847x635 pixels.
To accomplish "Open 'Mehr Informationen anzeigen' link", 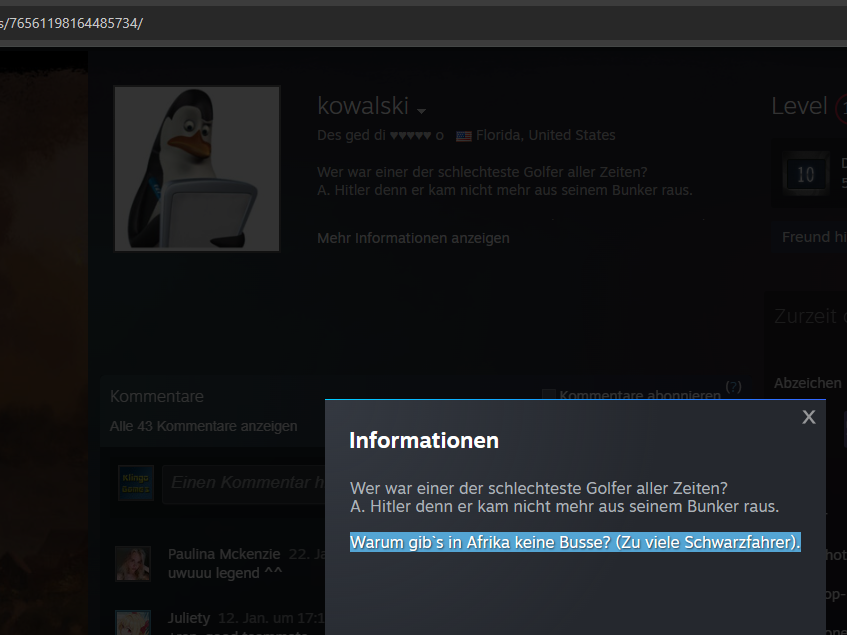I will pyautogui.click(x=413, y=238).
